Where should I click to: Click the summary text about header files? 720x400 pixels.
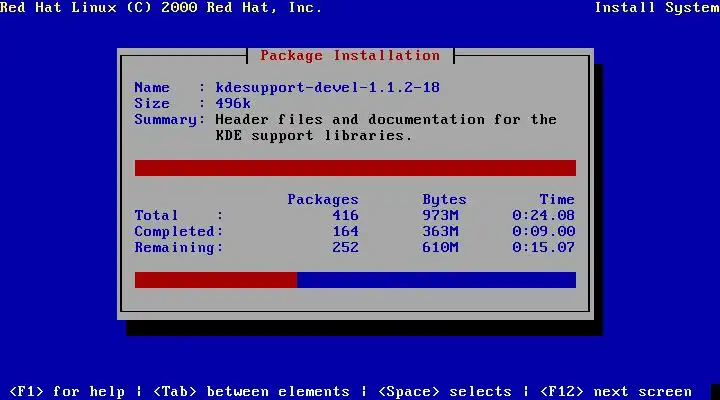tap(386, 127)
